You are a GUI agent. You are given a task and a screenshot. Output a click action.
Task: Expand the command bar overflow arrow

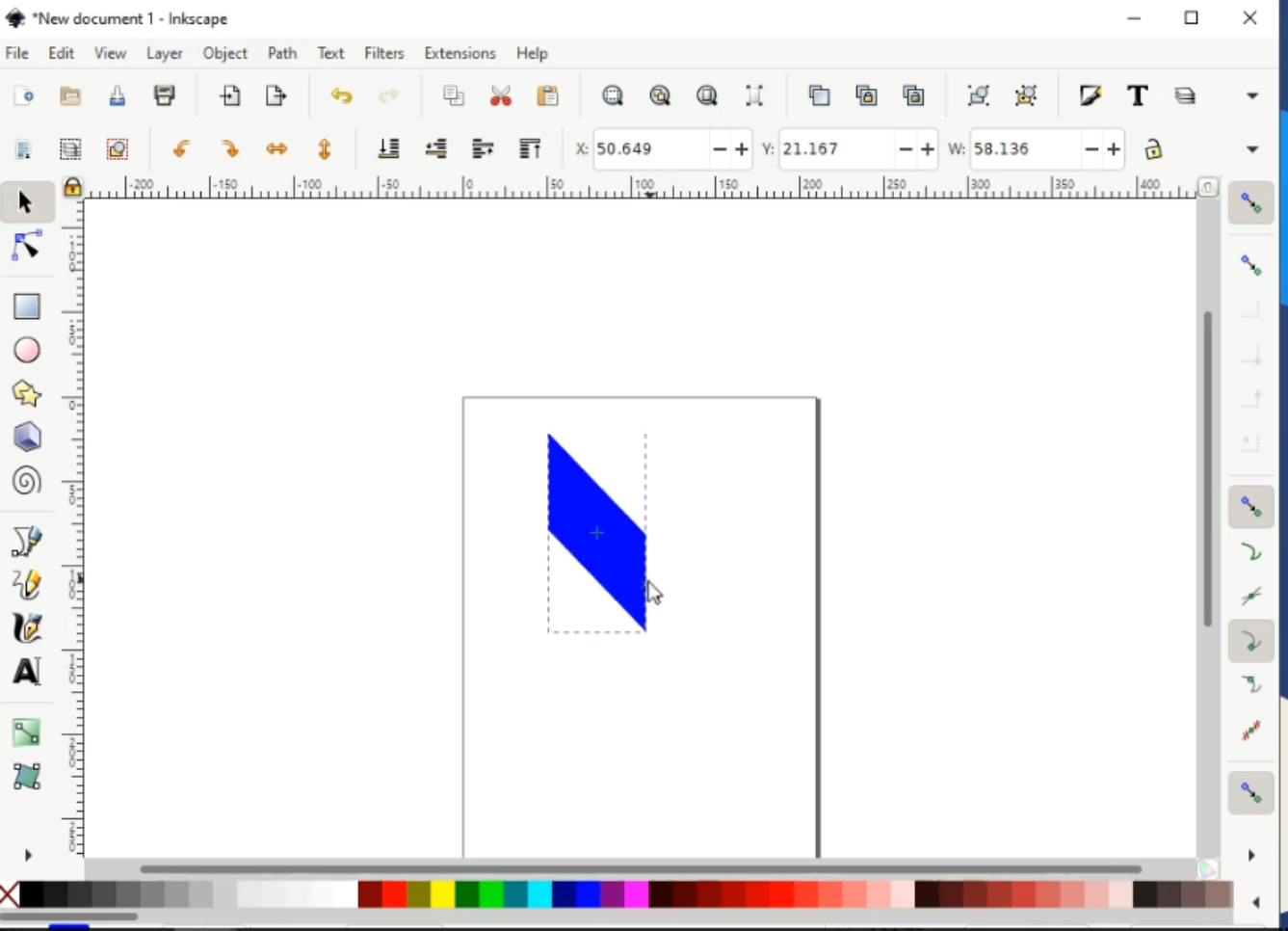tap(1252, 96)
